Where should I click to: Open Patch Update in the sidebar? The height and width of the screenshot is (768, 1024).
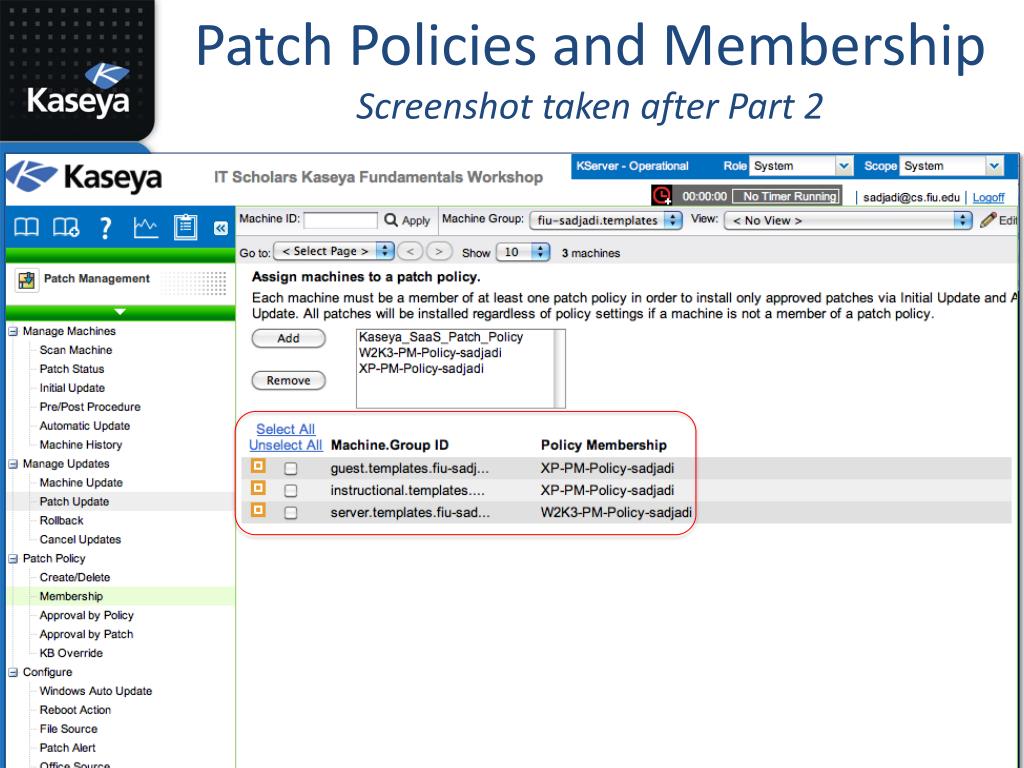pyautogui.click(x=74, y=502)
